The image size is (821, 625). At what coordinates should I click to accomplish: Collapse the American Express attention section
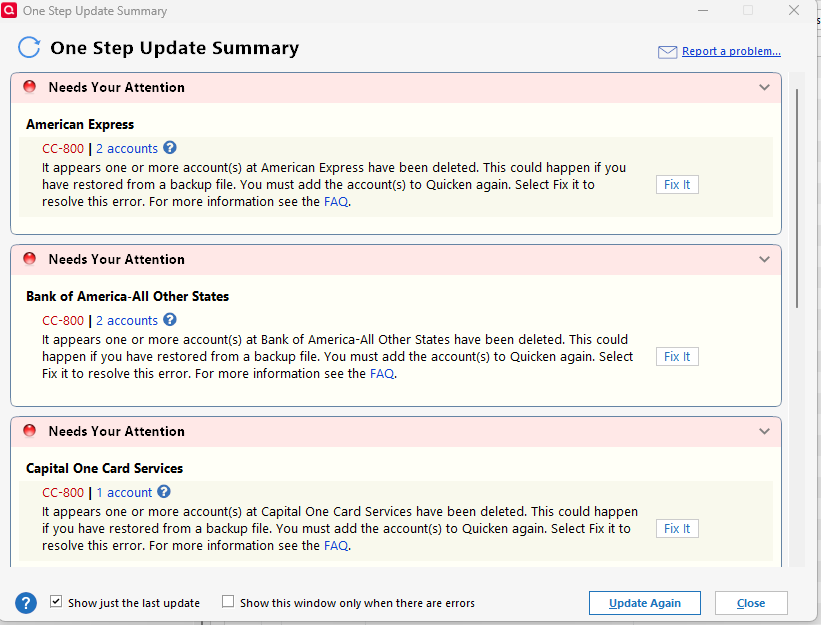click(764, 87)
